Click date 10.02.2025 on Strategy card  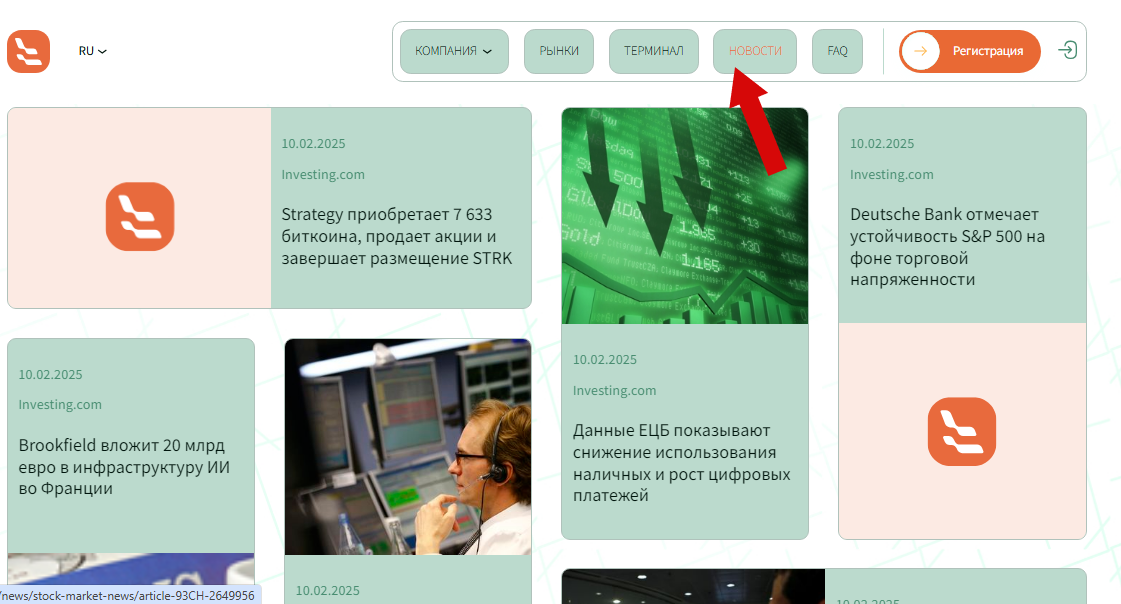pyautogui.click(x=313, y=144)
